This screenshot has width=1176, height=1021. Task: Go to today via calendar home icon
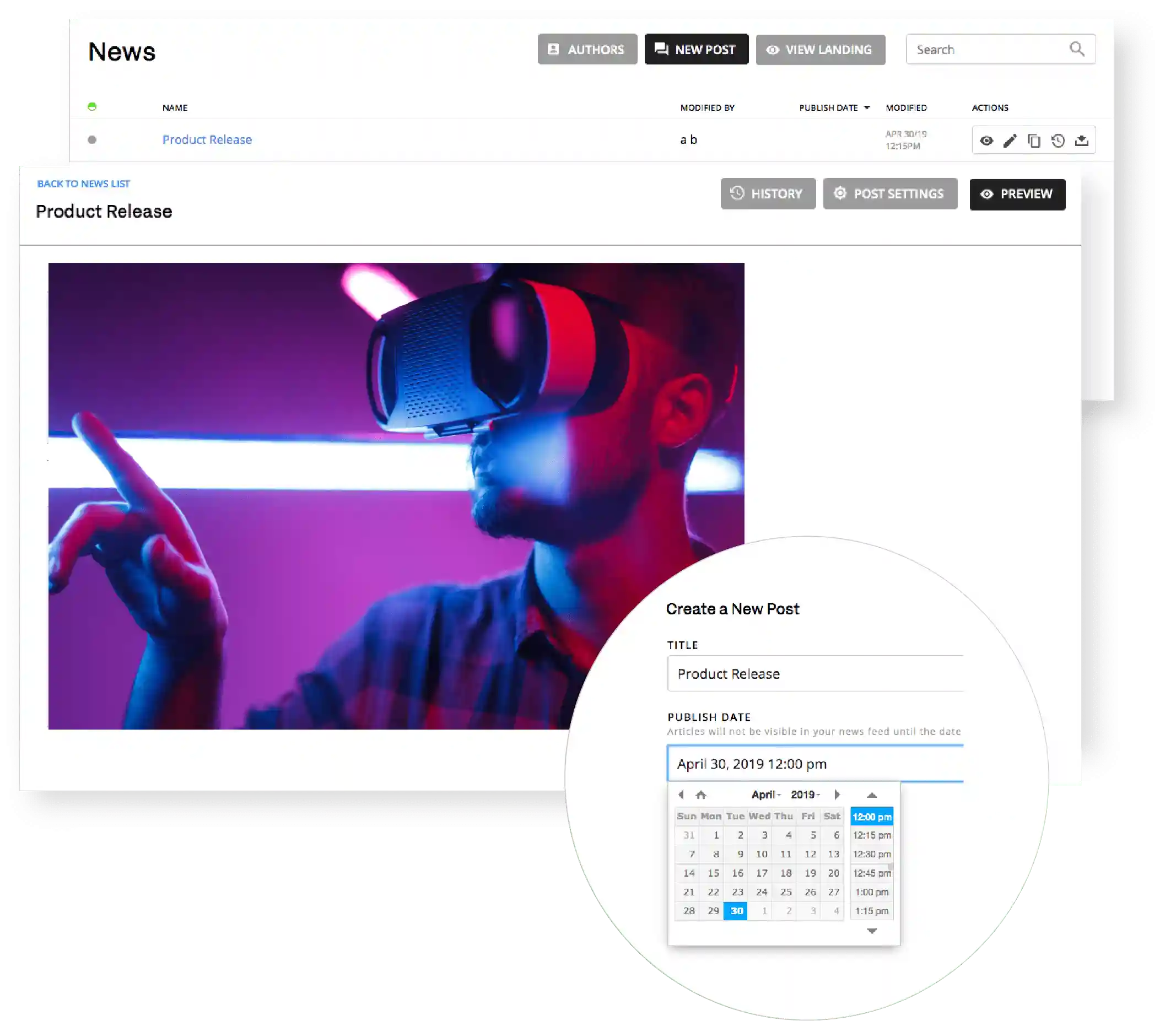(701, 795)
